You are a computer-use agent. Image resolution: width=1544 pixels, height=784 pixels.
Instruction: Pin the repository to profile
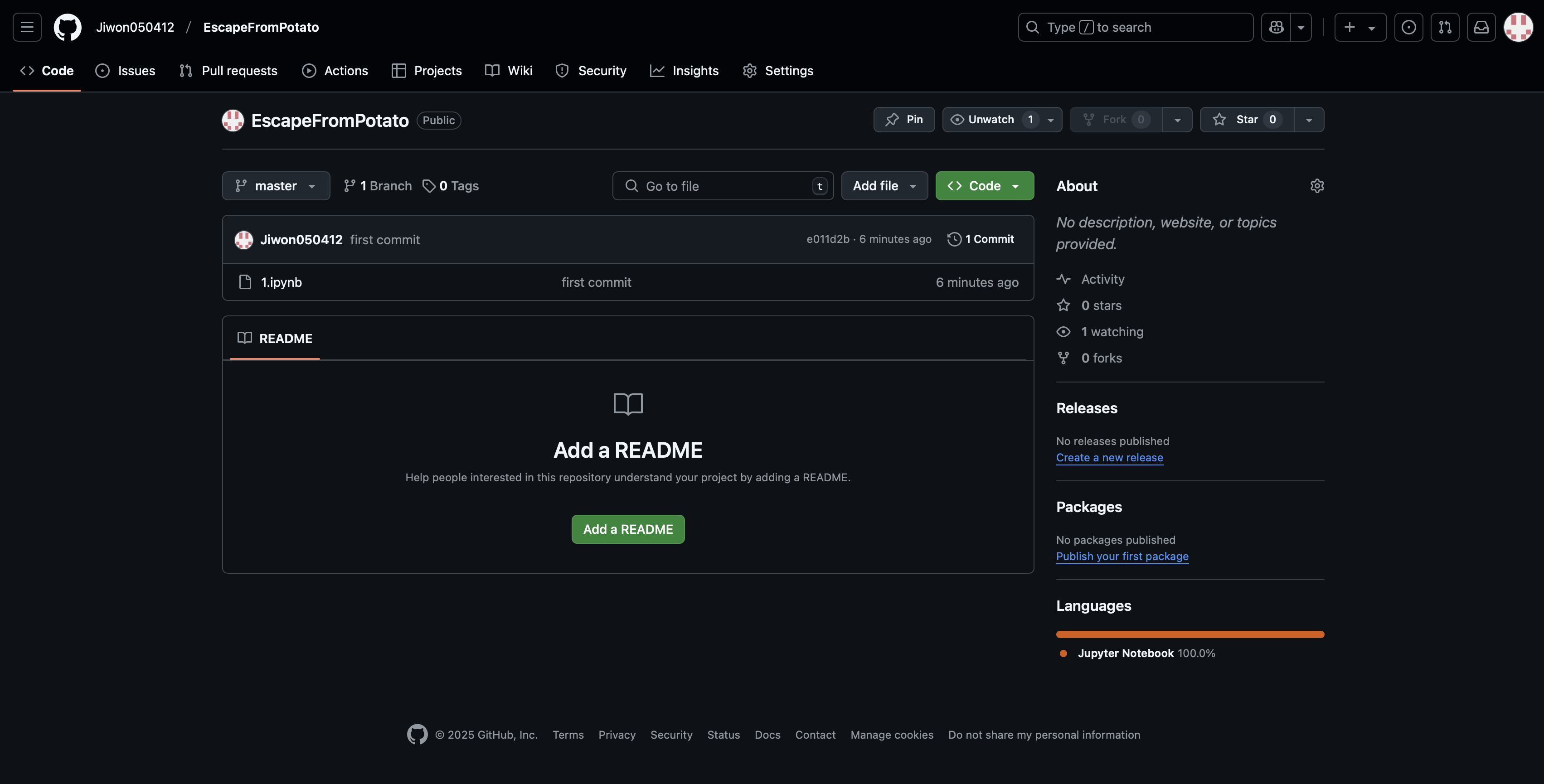click(x=904, y=119)
